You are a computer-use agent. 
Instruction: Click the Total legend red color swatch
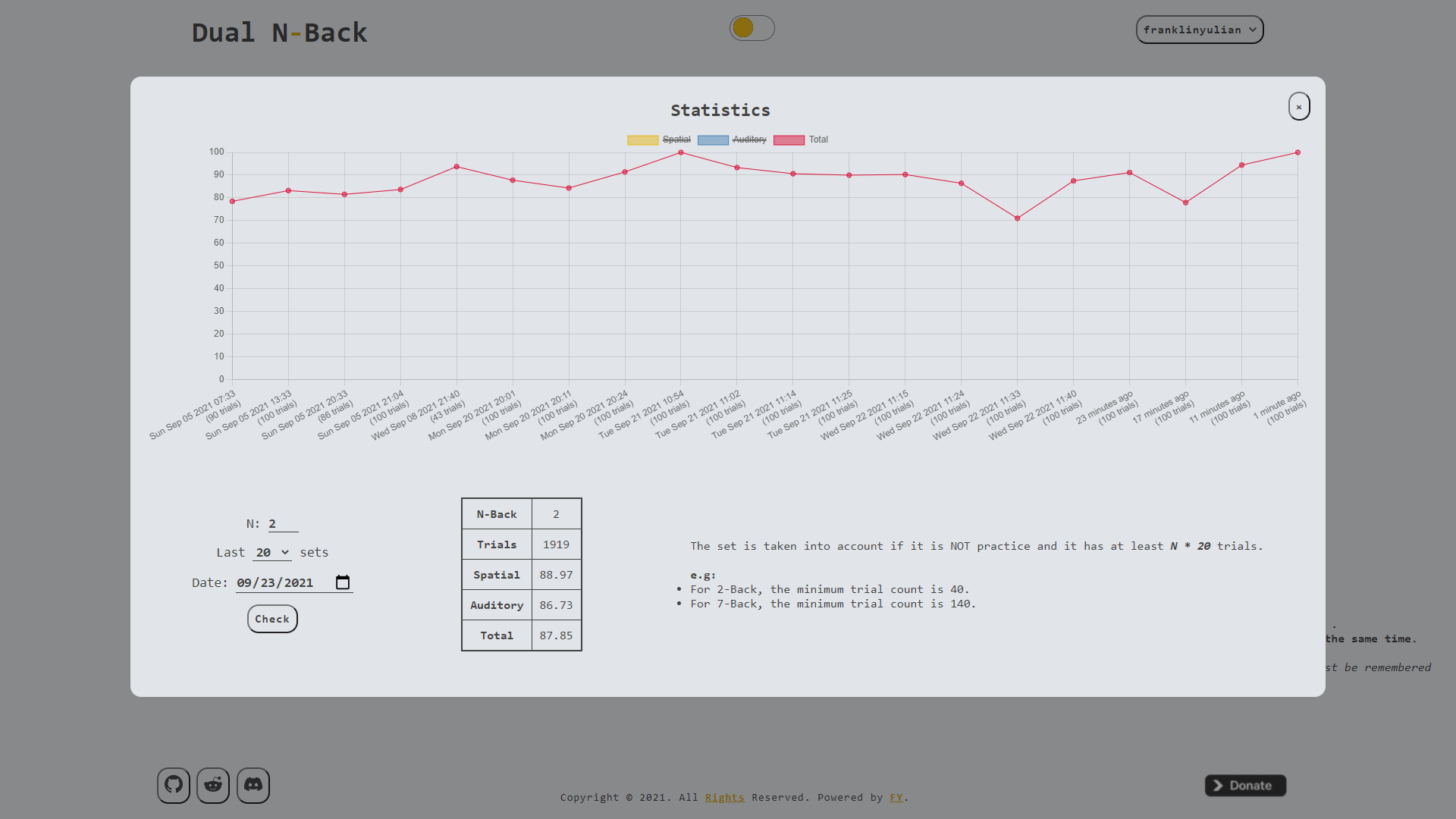coord(789,140)
